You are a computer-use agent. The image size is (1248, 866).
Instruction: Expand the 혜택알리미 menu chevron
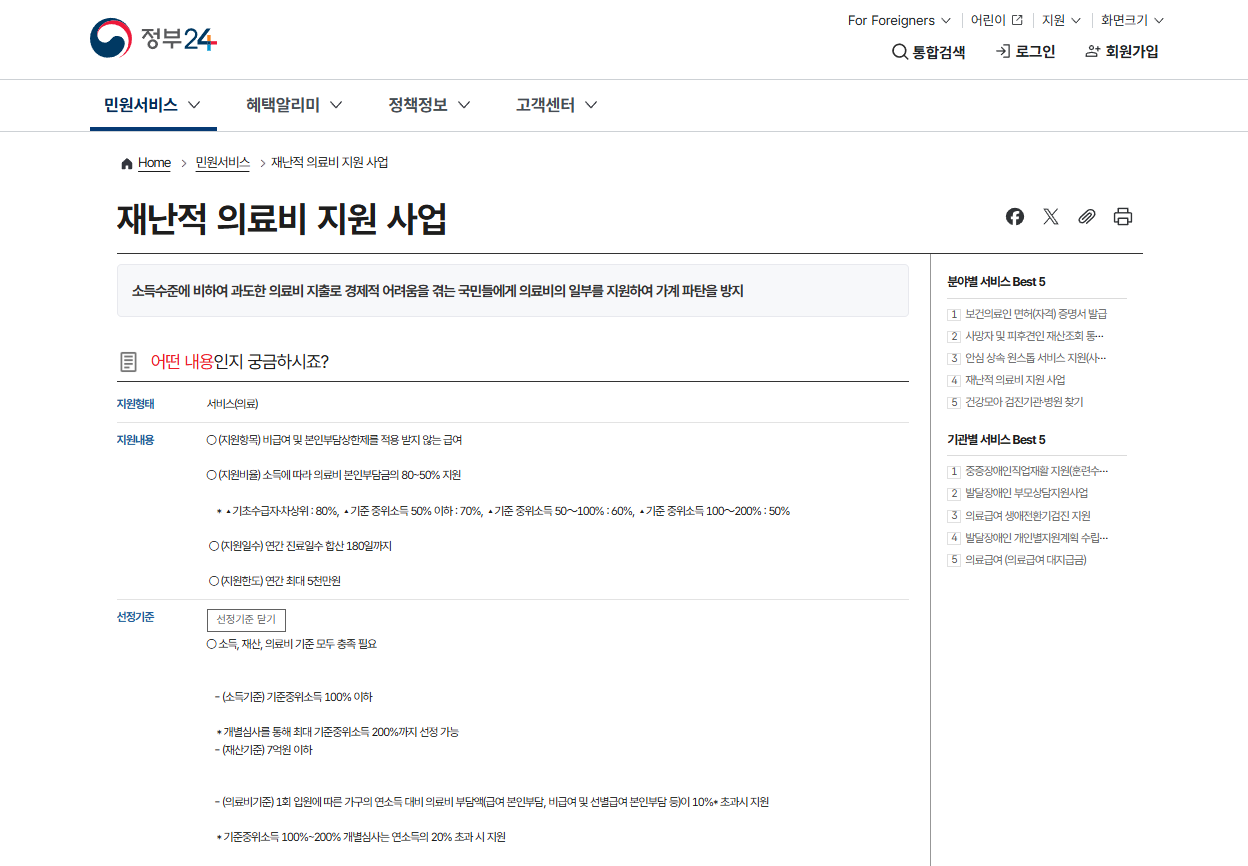(337, 105)
